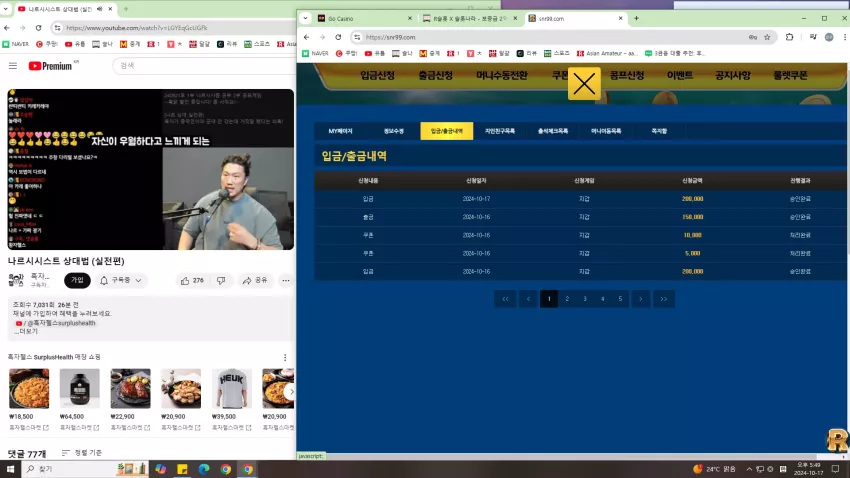The height and width of the screenshot is (478, 850).
Task: Click the first product thumbnail priced ₩18,500
Action: tap(29, 389)
